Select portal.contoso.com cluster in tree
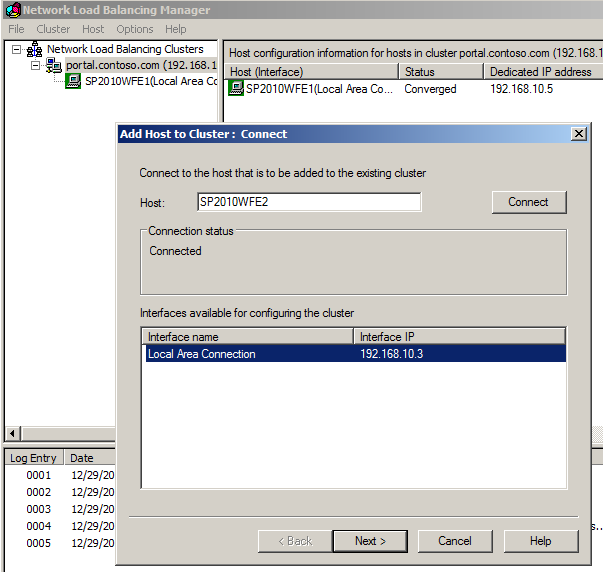Viewport: 603px width, 572px height. pos(141,65)
